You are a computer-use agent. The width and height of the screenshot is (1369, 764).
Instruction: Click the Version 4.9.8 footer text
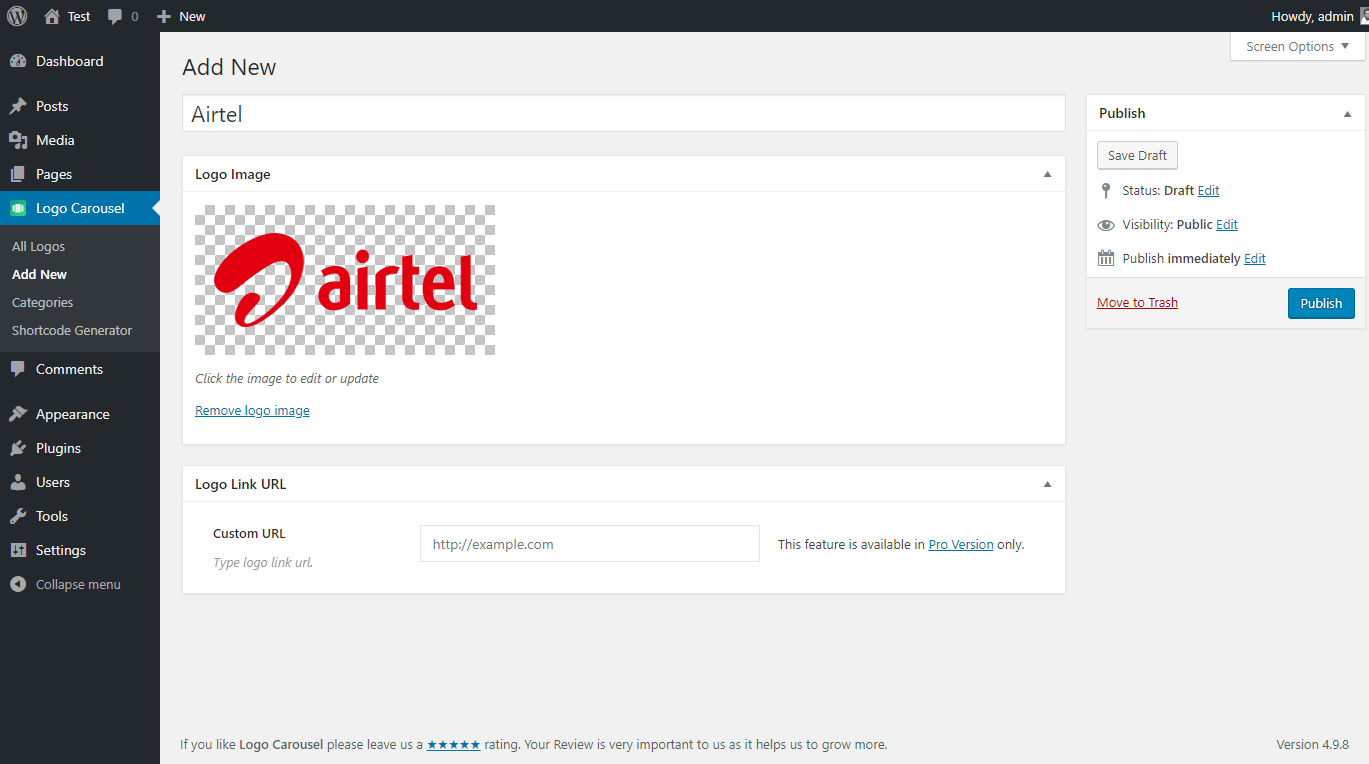(1313, 744)
